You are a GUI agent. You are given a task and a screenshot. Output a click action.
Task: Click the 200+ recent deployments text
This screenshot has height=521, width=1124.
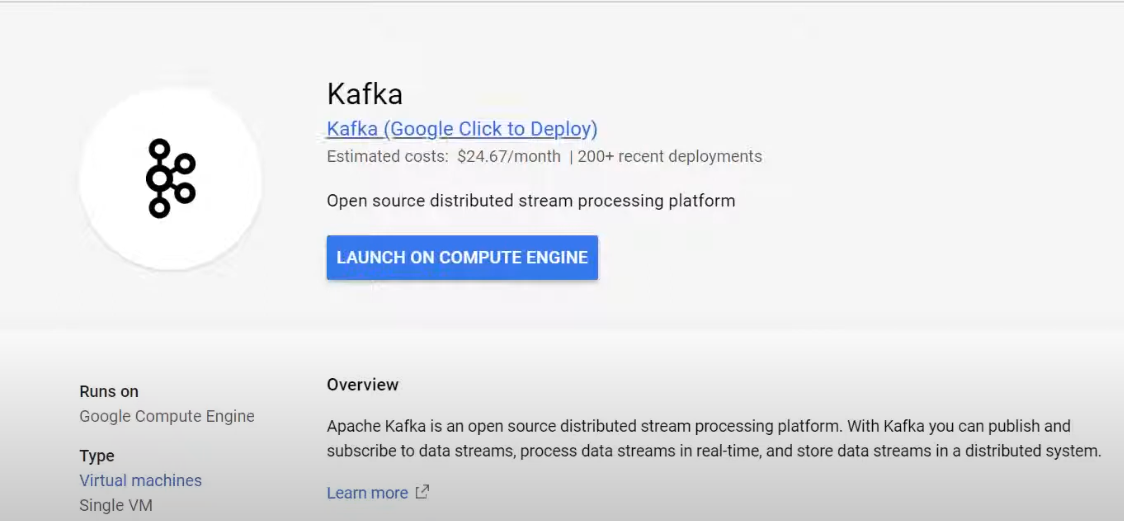[x=670, y=156]
